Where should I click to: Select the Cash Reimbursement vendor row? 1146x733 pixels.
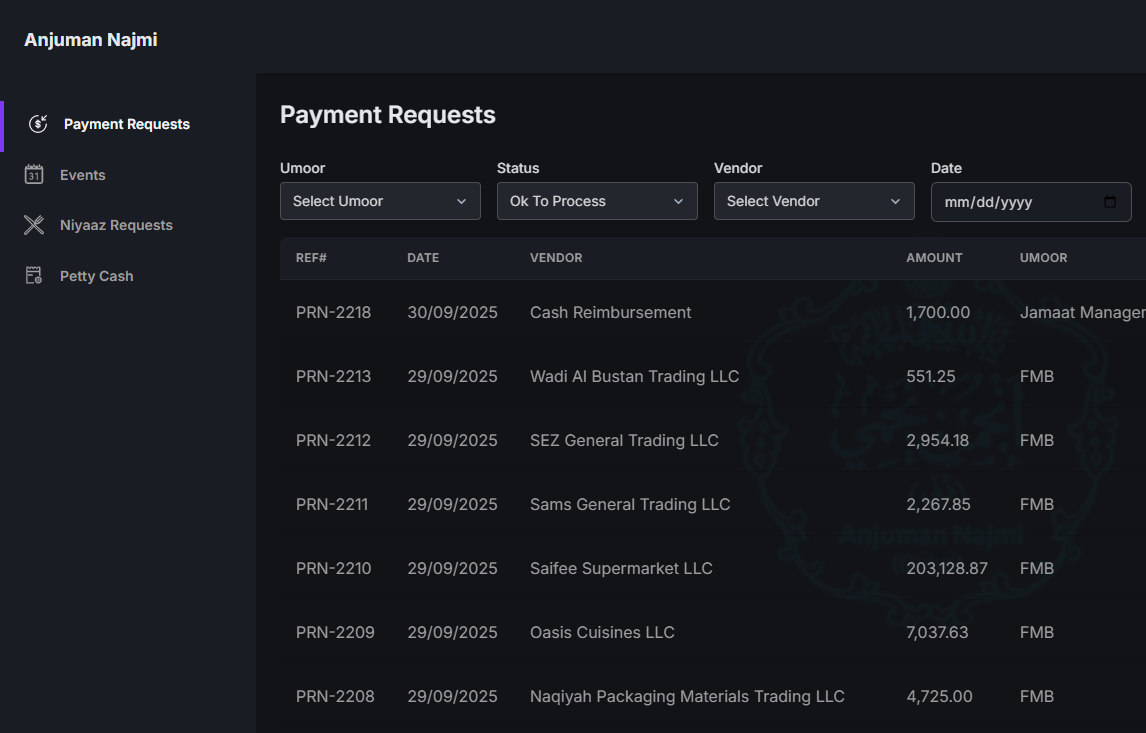(x=610, y=312)
